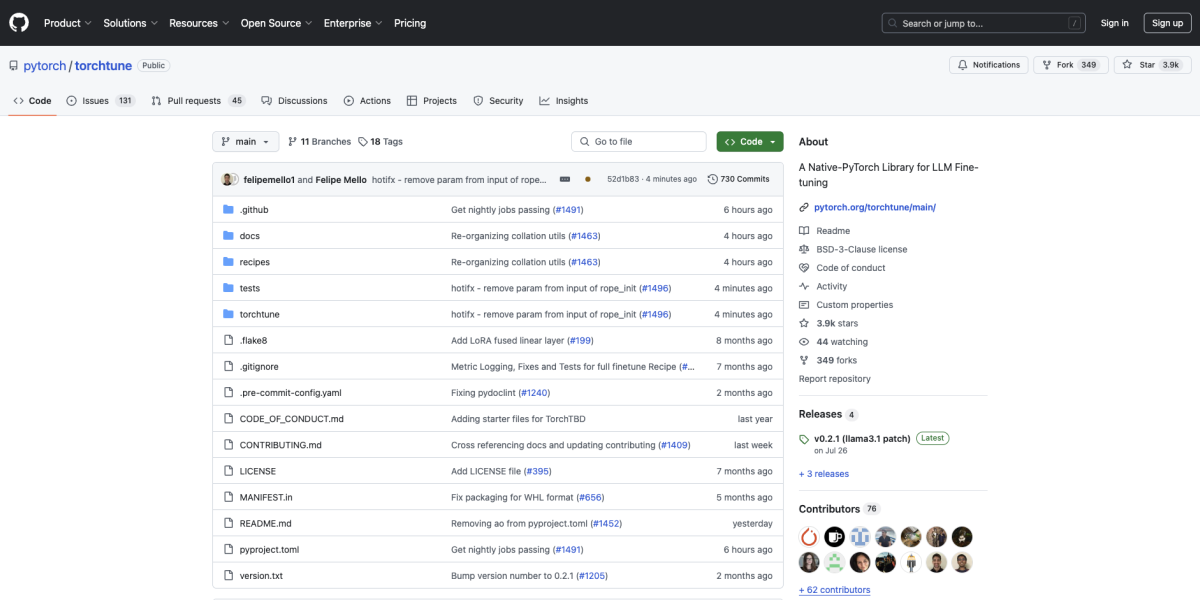Click the folder icon beside recipes
Screen dimensions: 1200x600
point(228,262)
